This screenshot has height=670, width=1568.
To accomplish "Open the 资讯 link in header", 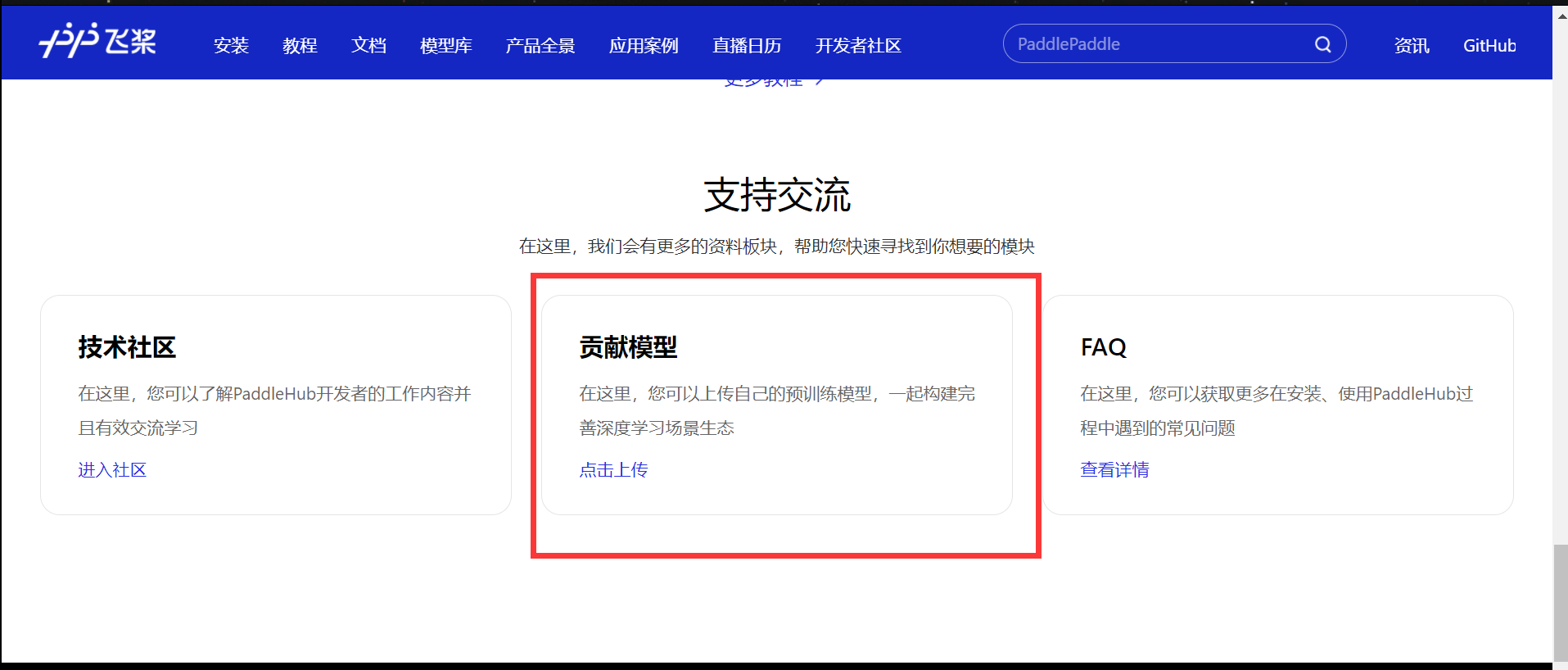I will pyautogui.click(x=1412, y=46).
